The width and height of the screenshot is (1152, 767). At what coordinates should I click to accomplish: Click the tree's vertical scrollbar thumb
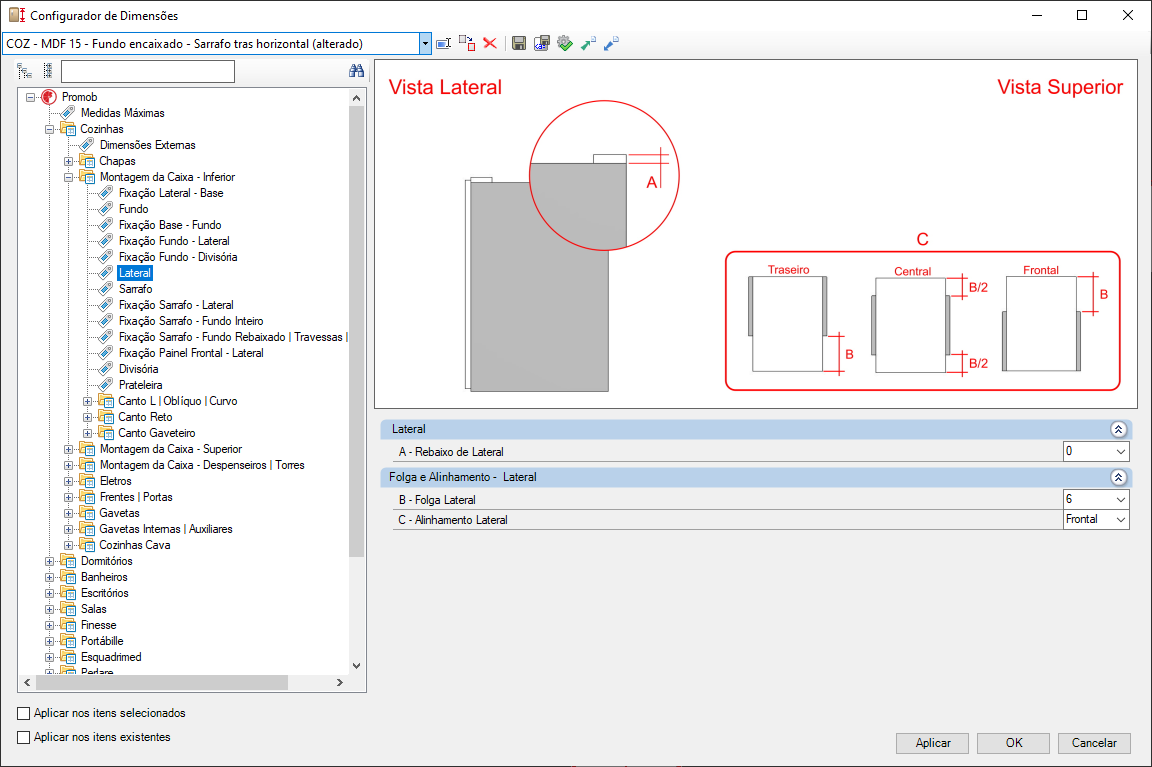[356, 331]
